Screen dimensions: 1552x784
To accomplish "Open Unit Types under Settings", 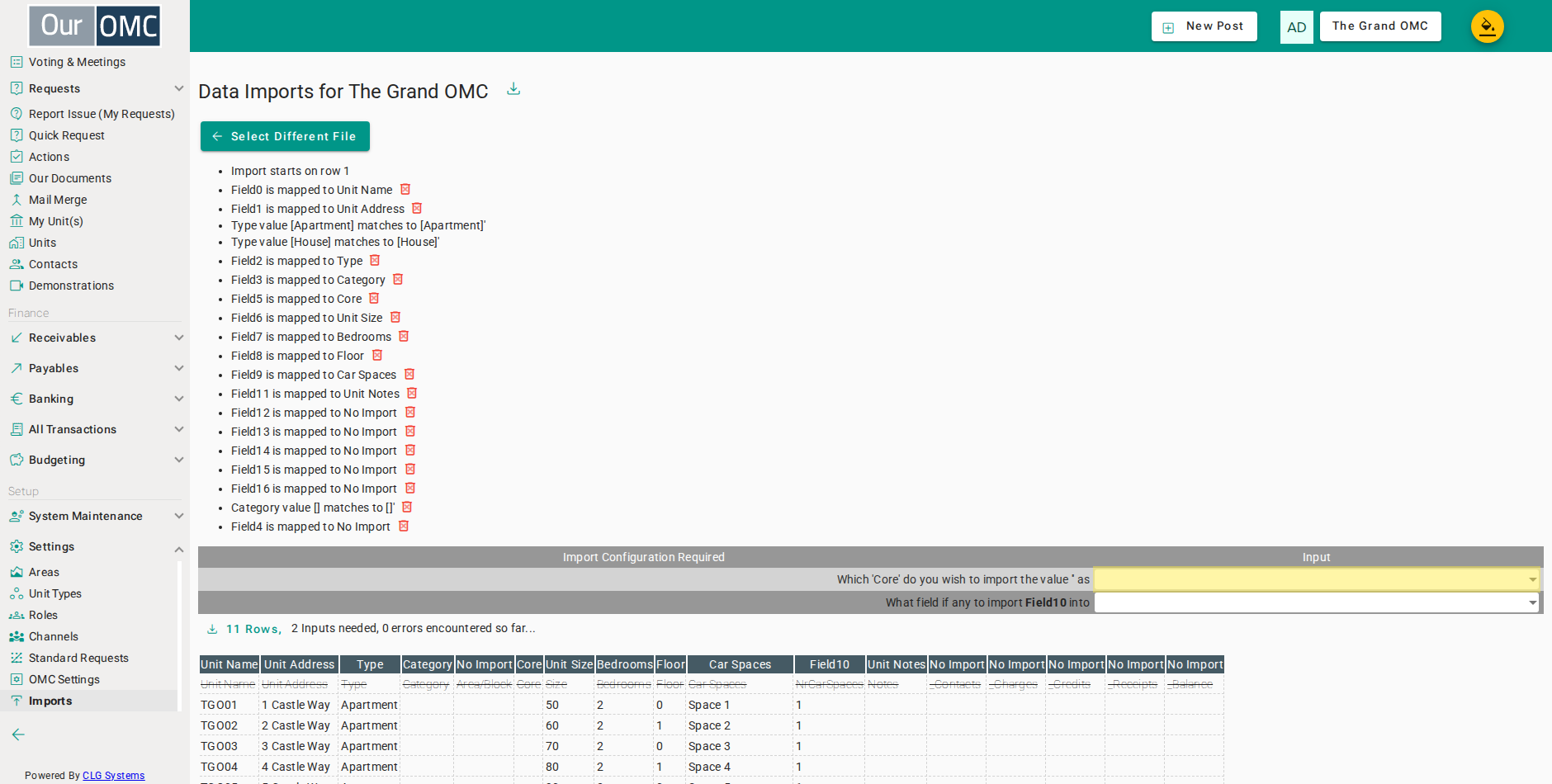I will (54, 593).
